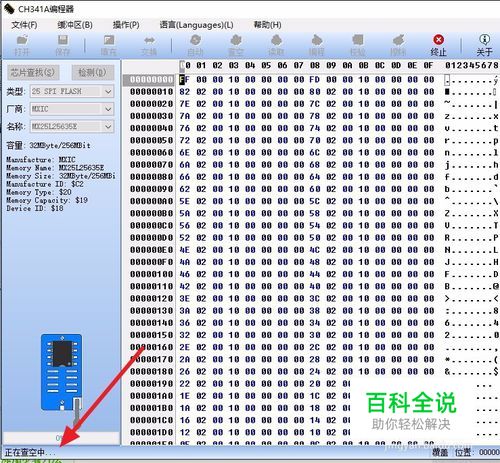
Task: Click the address label 00000080
Action: coord(152,177)
